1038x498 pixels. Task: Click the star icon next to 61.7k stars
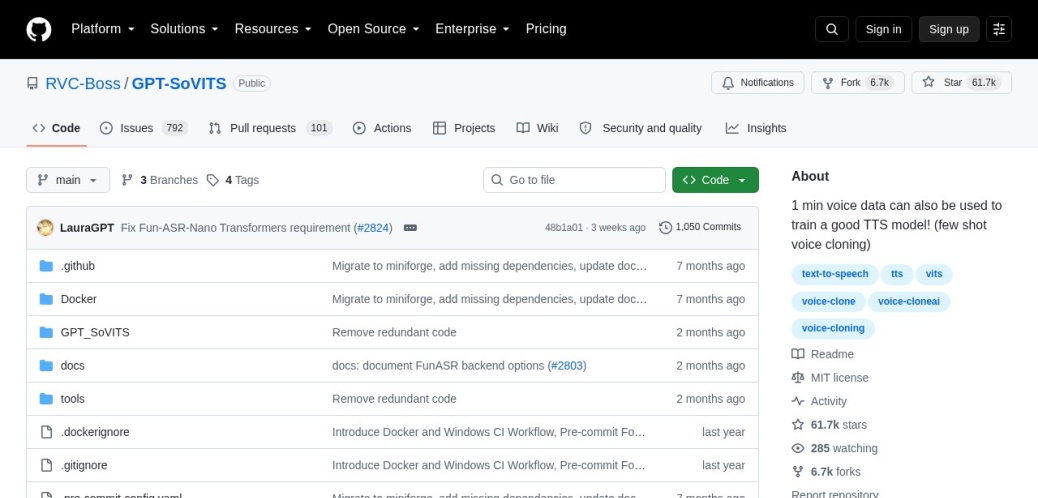pyautogui.click(x=798, y=424)
